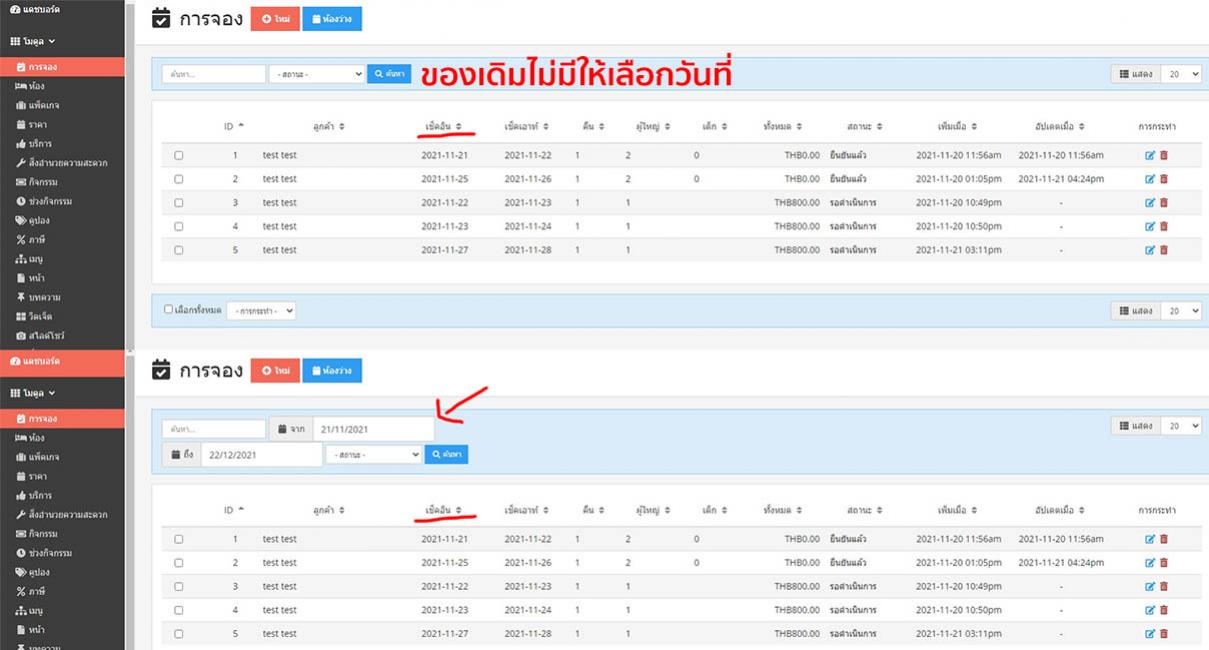Sort upper table by เช็คเอาท์ column
This screenshot has width=1209, height=650.
527,127
